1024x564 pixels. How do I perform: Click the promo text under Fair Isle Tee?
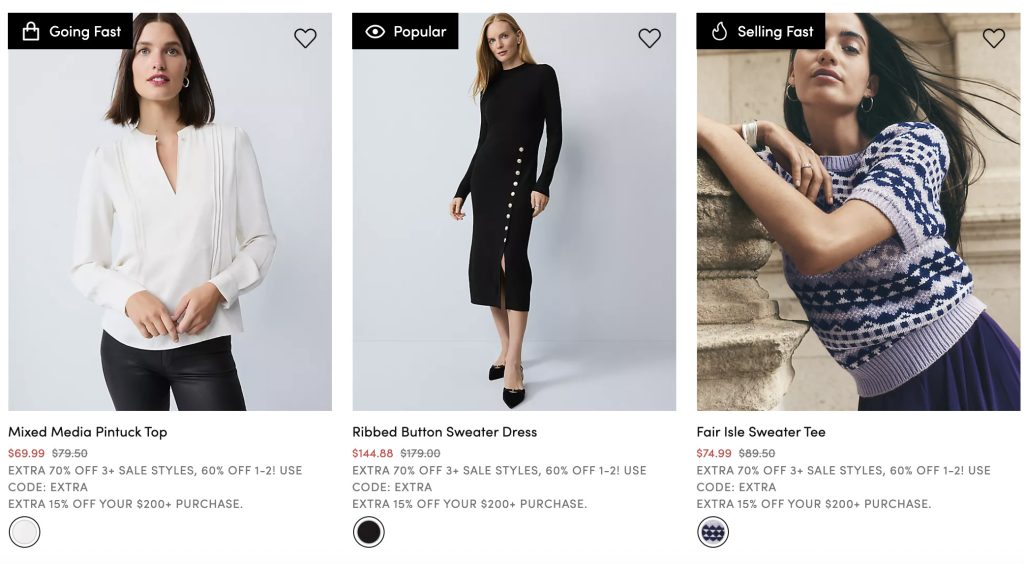[x=843, y=479]
